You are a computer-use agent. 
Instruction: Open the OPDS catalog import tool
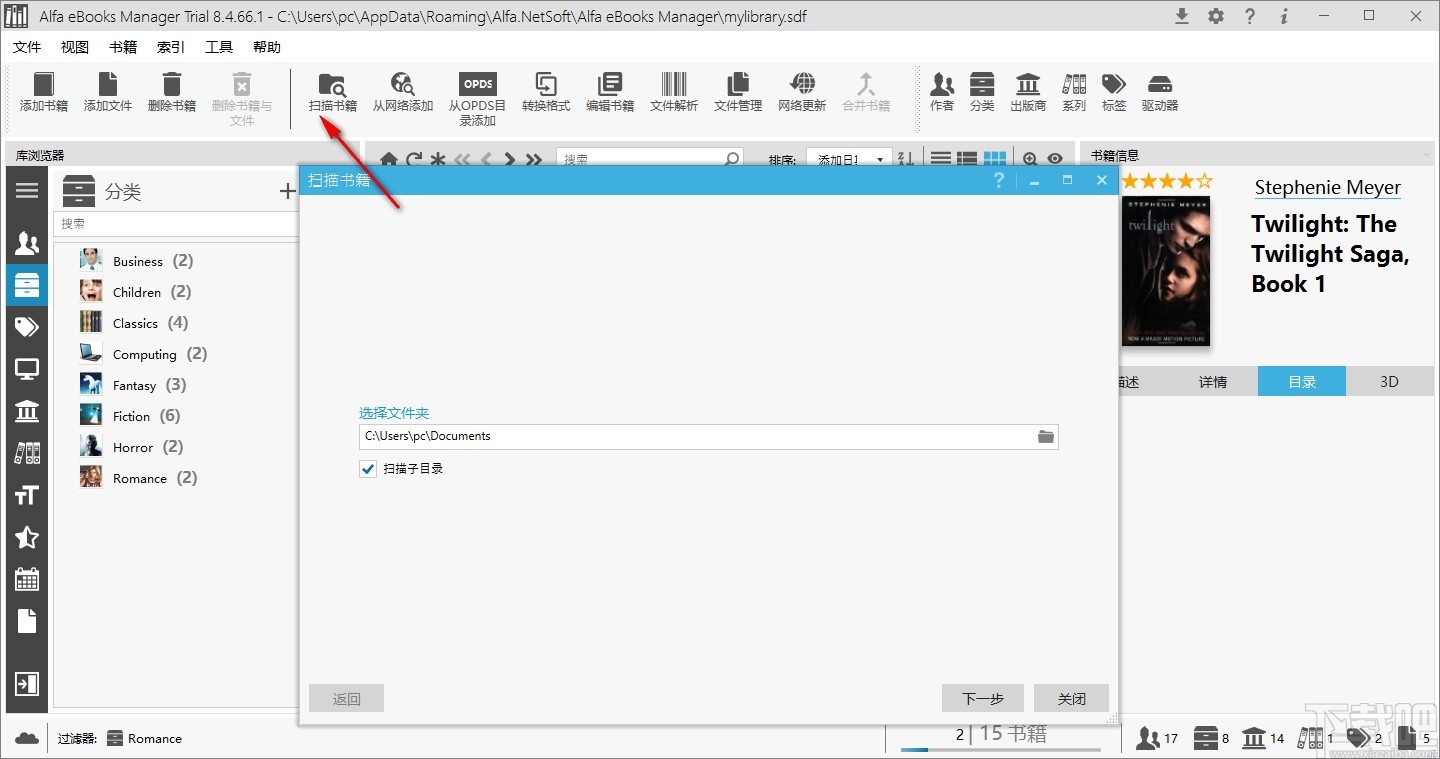tap(477, 95)
